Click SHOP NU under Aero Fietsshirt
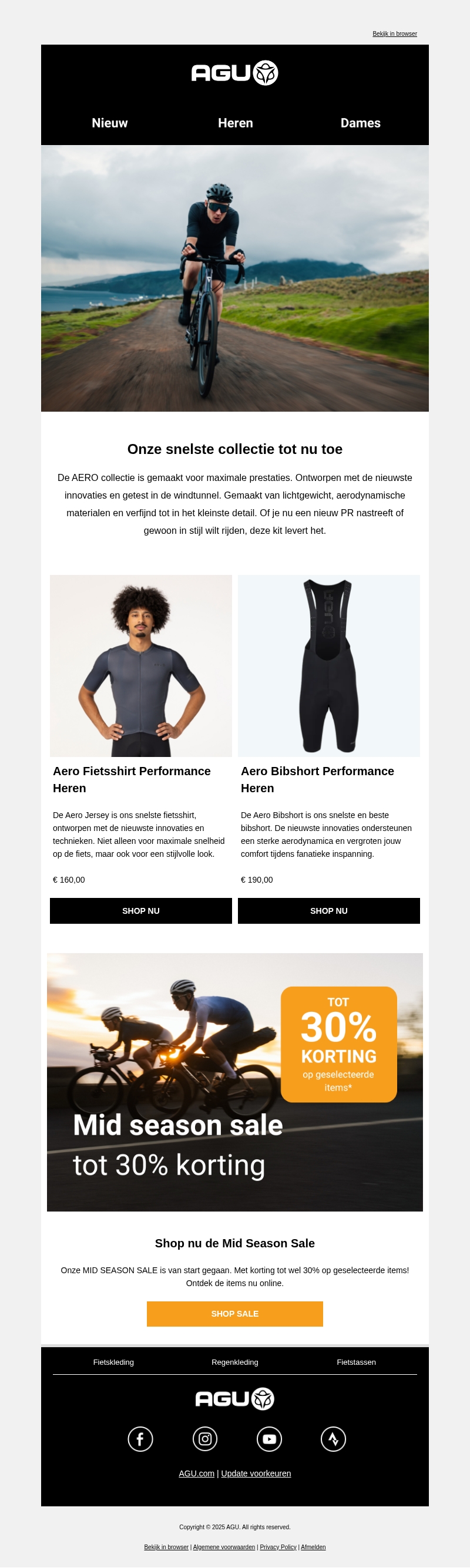 click(140, 911)
